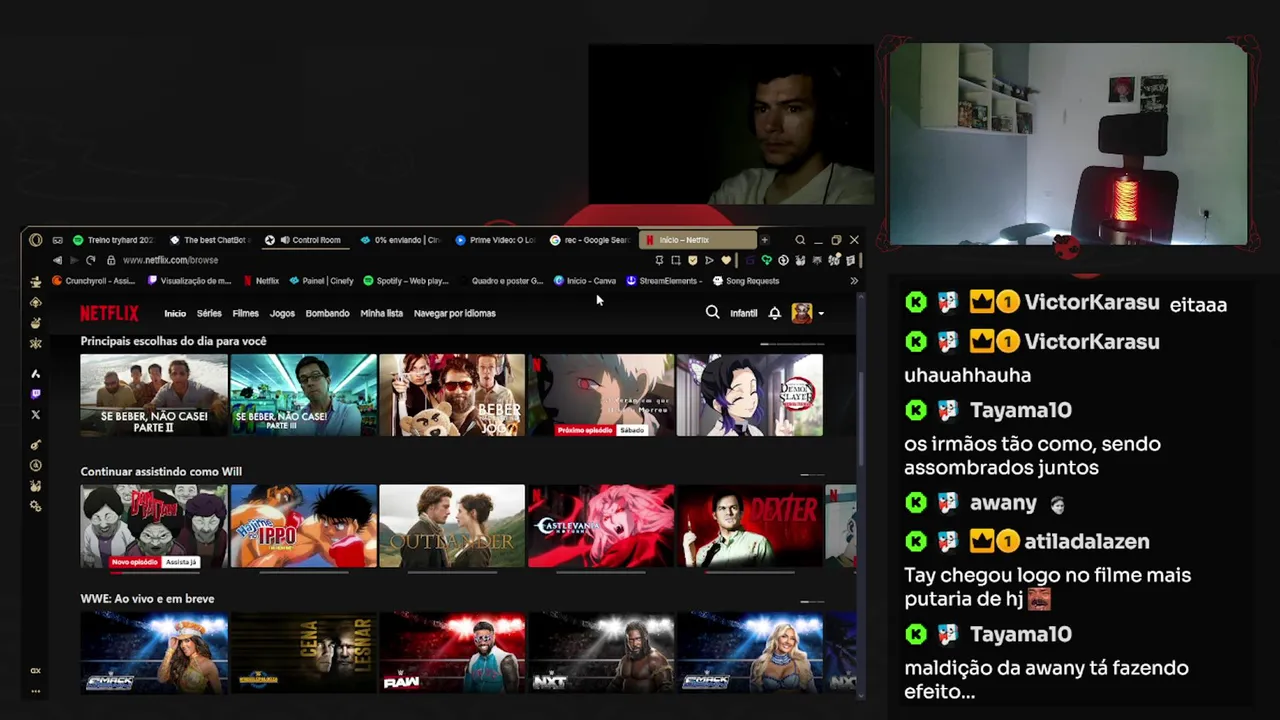Viewport: 1280px width, 720px height.
Task: Open the Netflix notifications bell
Action: pos(774,313)
